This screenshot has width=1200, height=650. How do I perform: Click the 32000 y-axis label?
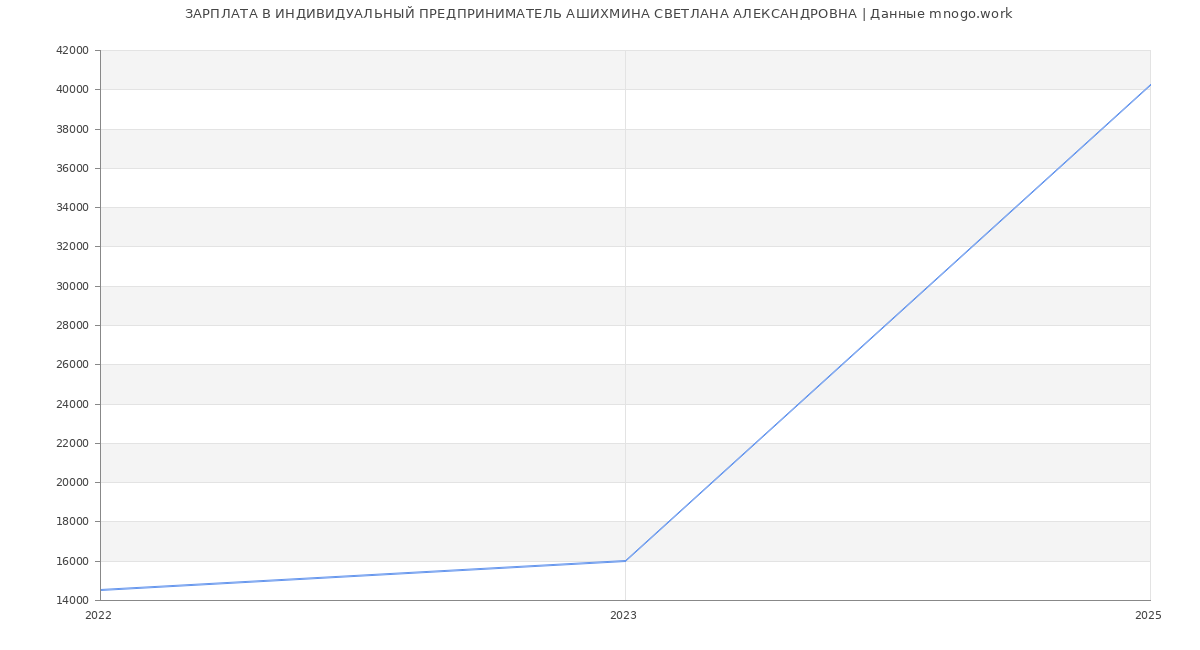pyautogui.click(x=72, y=247)
